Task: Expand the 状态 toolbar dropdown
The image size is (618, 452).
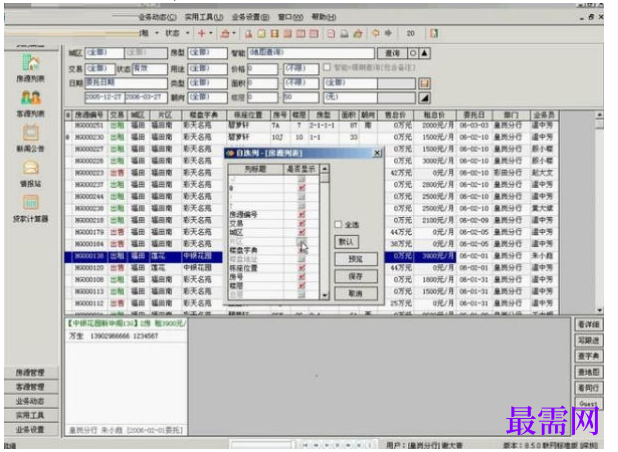Action: coord(188,33)
